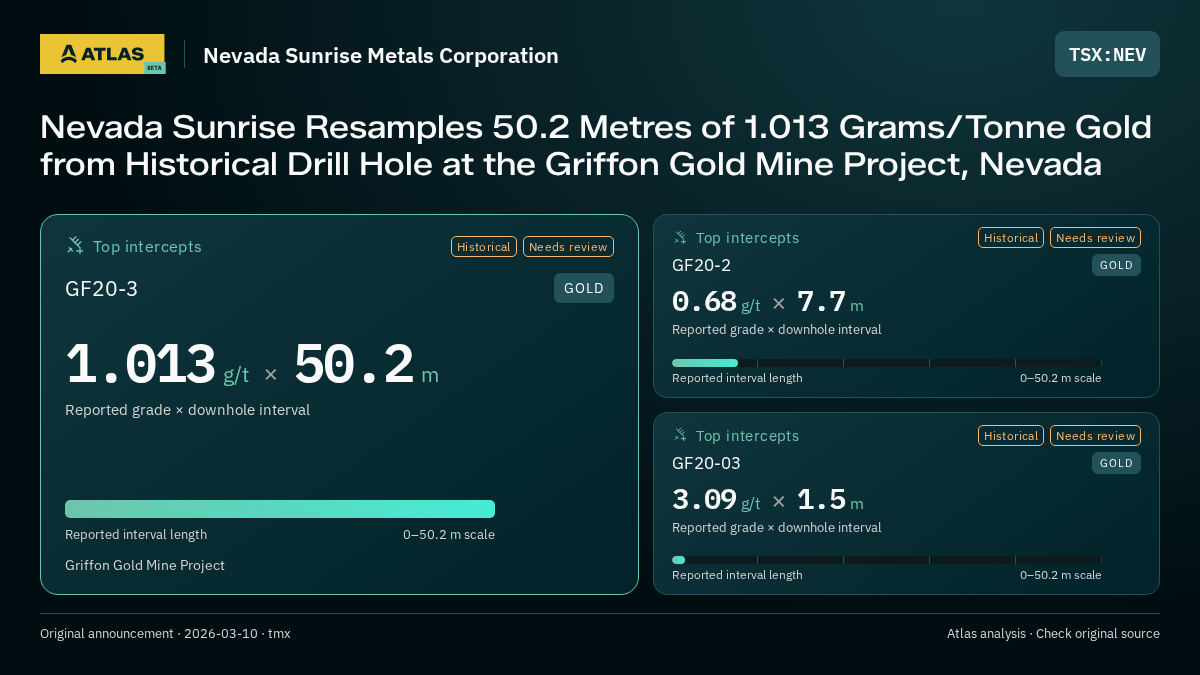Viewport: 1200px width, 675px height.
Task: Click the announcement headline text
Action: click(x=596, y=145)
